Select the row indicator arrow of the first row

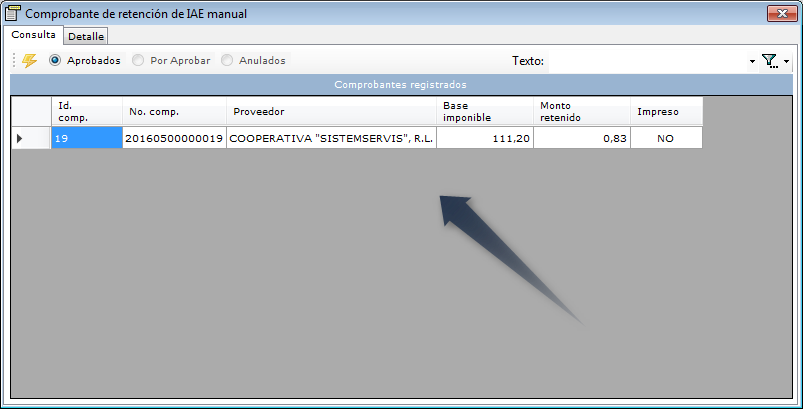coord(20,138)
